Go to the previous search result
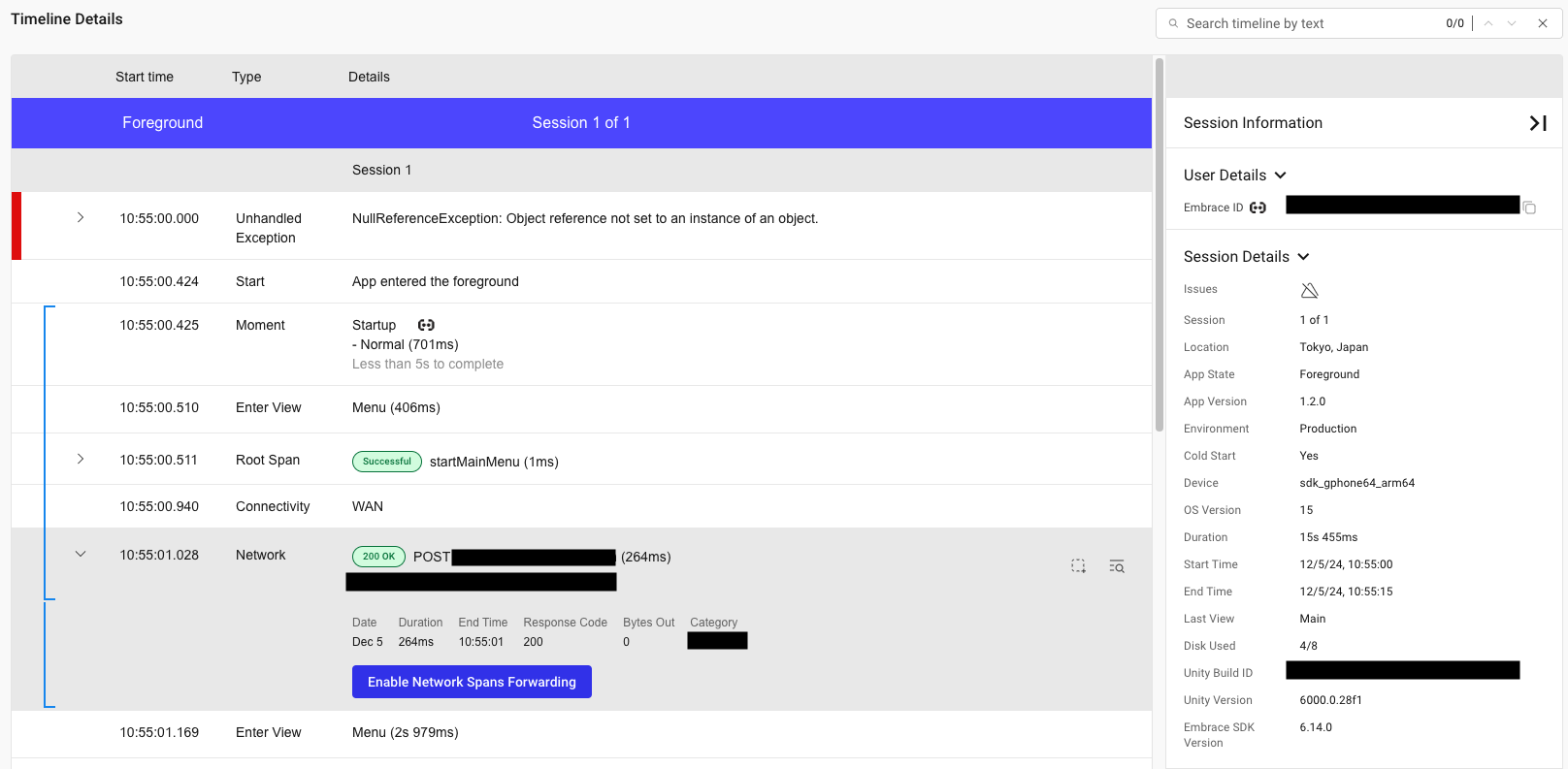Viewport: 1568px width, 769px height. point(1488,23)
